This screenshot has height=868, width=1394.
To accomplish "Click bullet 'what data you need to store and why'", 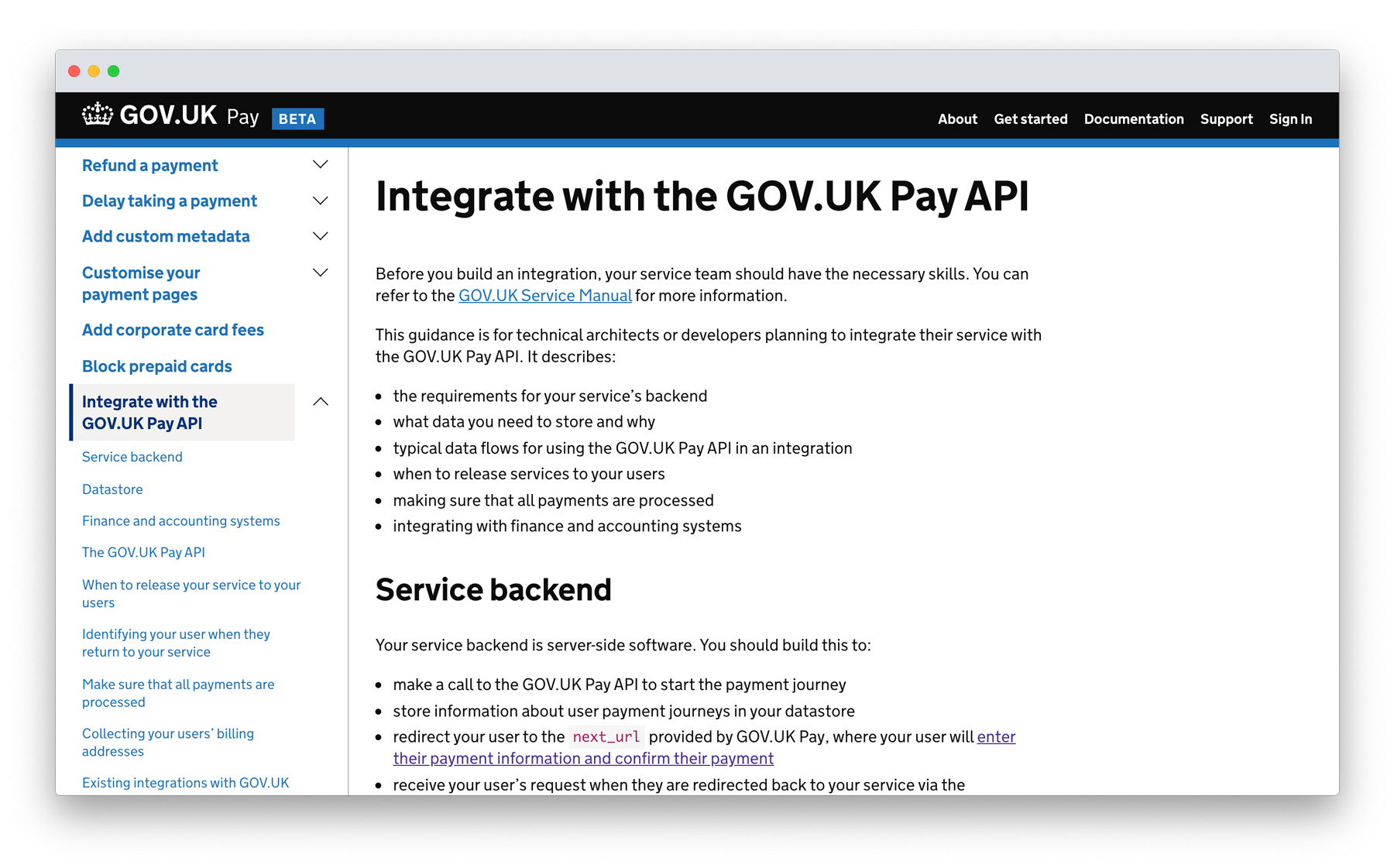I will pyautogui.click(x=524, y=422).
